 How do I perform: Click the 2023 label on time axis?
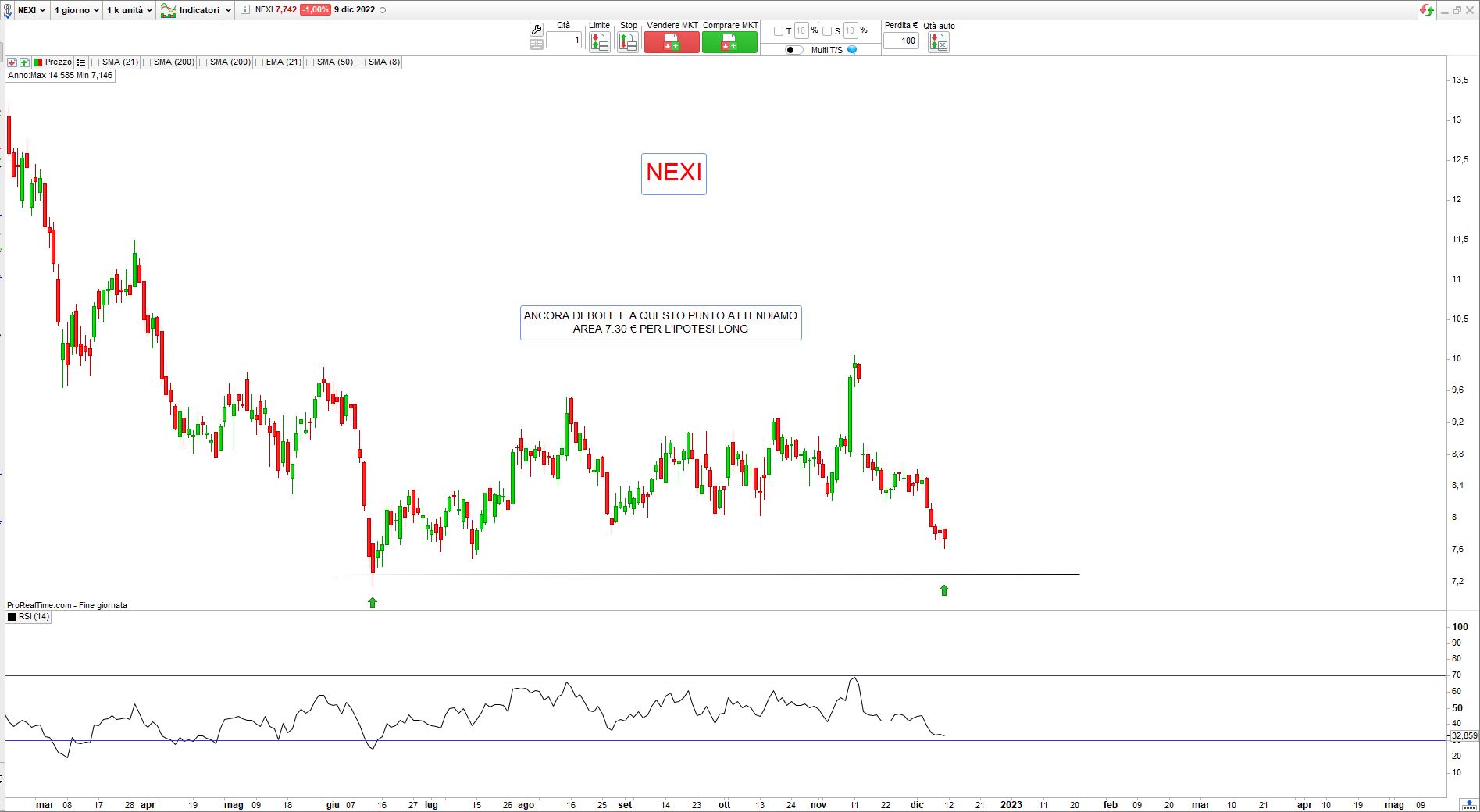[1011, 805]
